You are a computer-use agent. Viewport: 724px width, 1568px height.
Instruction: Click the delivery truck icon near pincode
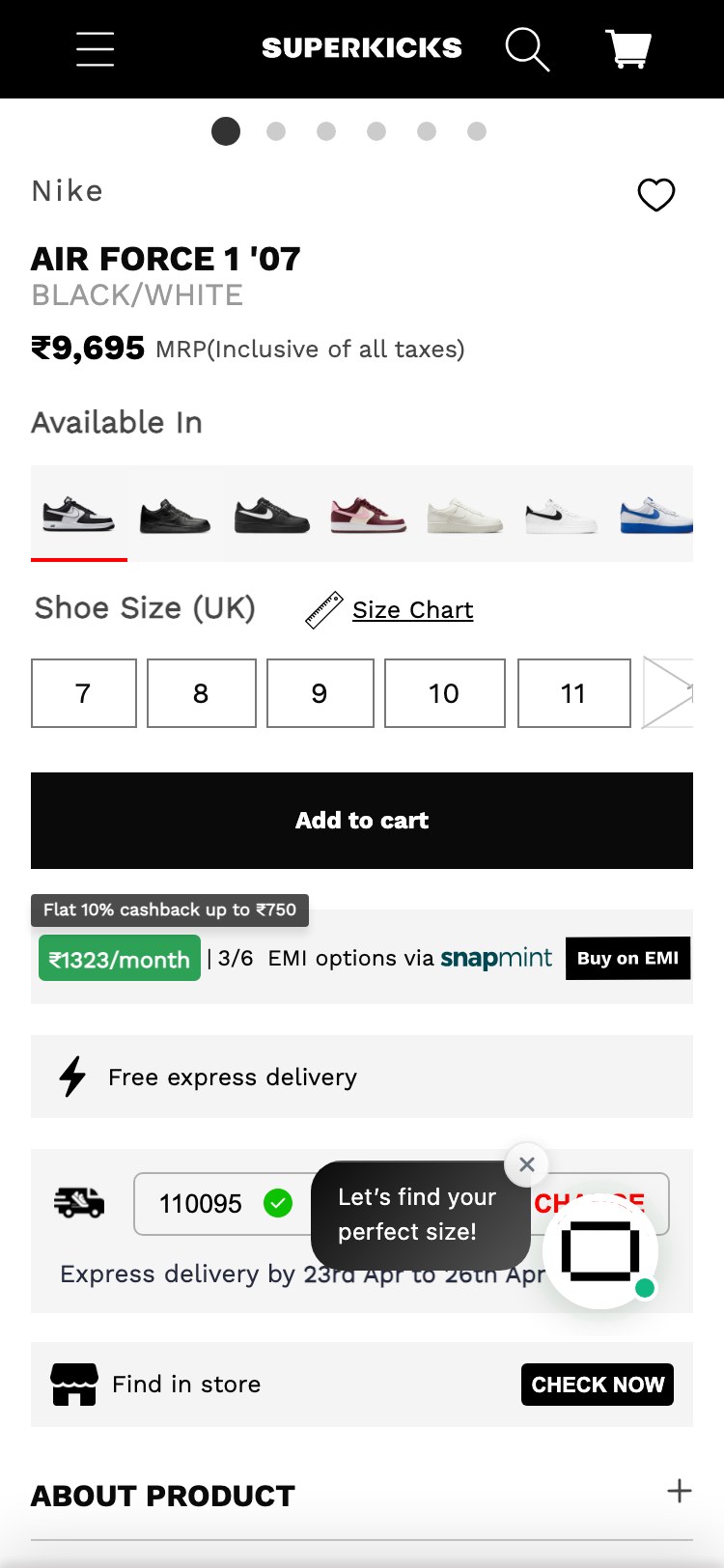[x=79, y=1204]
